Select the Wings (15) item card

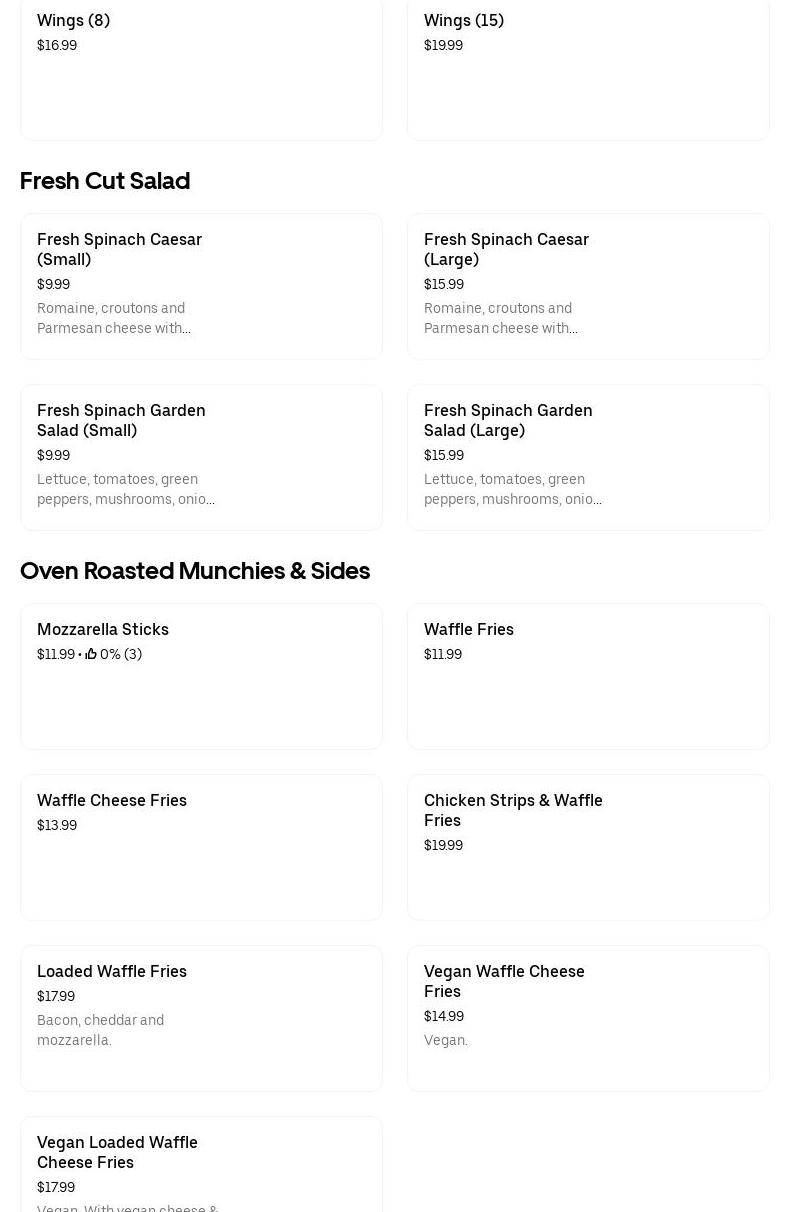click(588, 69)
